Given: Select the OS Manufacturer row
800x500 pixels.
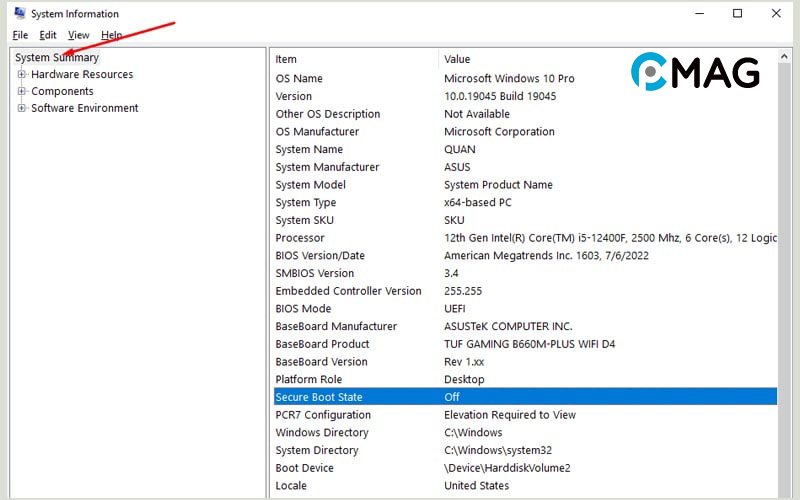Looking at the screenshot, I should [526, 132].
